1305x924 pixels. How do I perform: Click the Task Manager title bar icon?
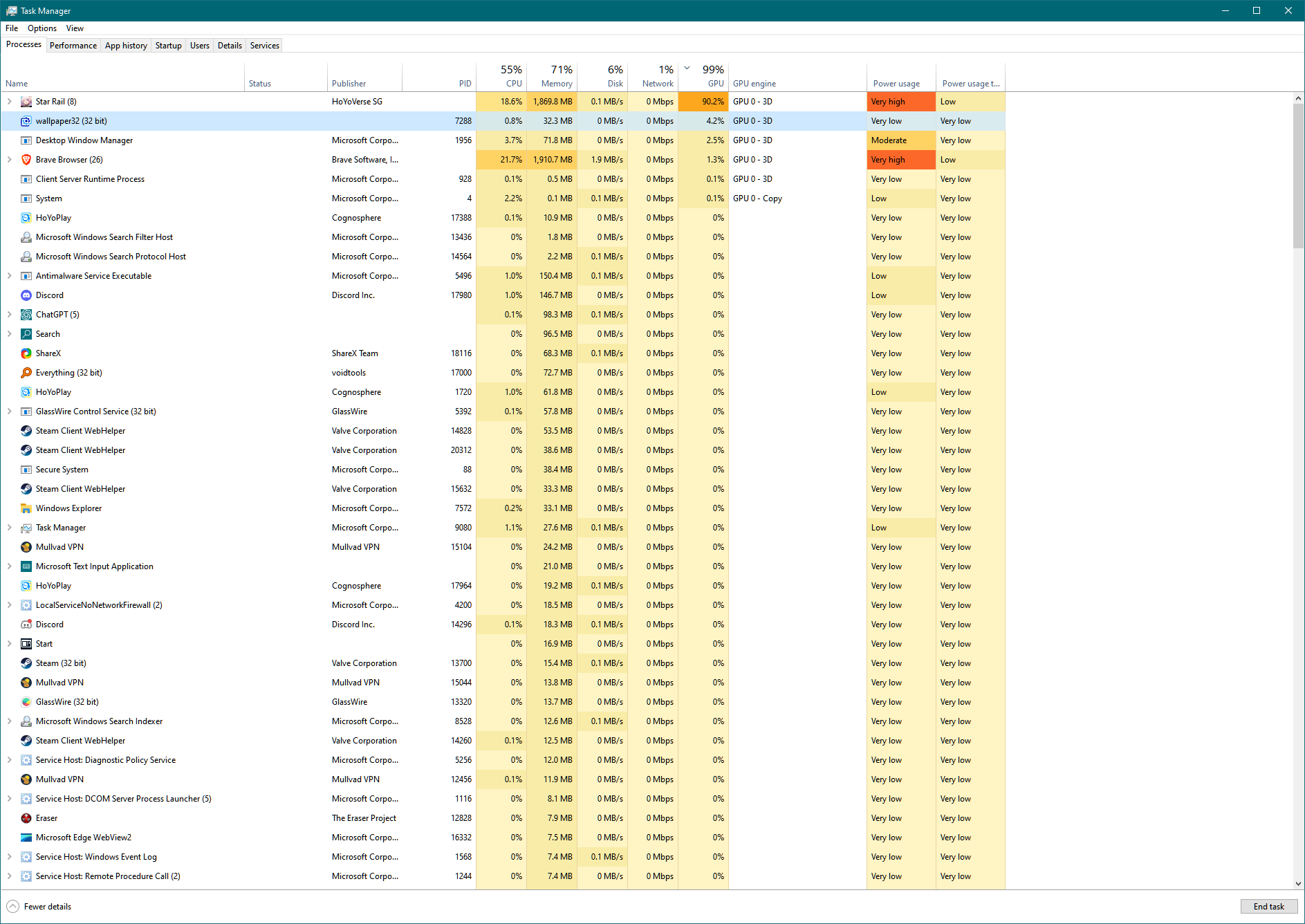coord(11,10)
